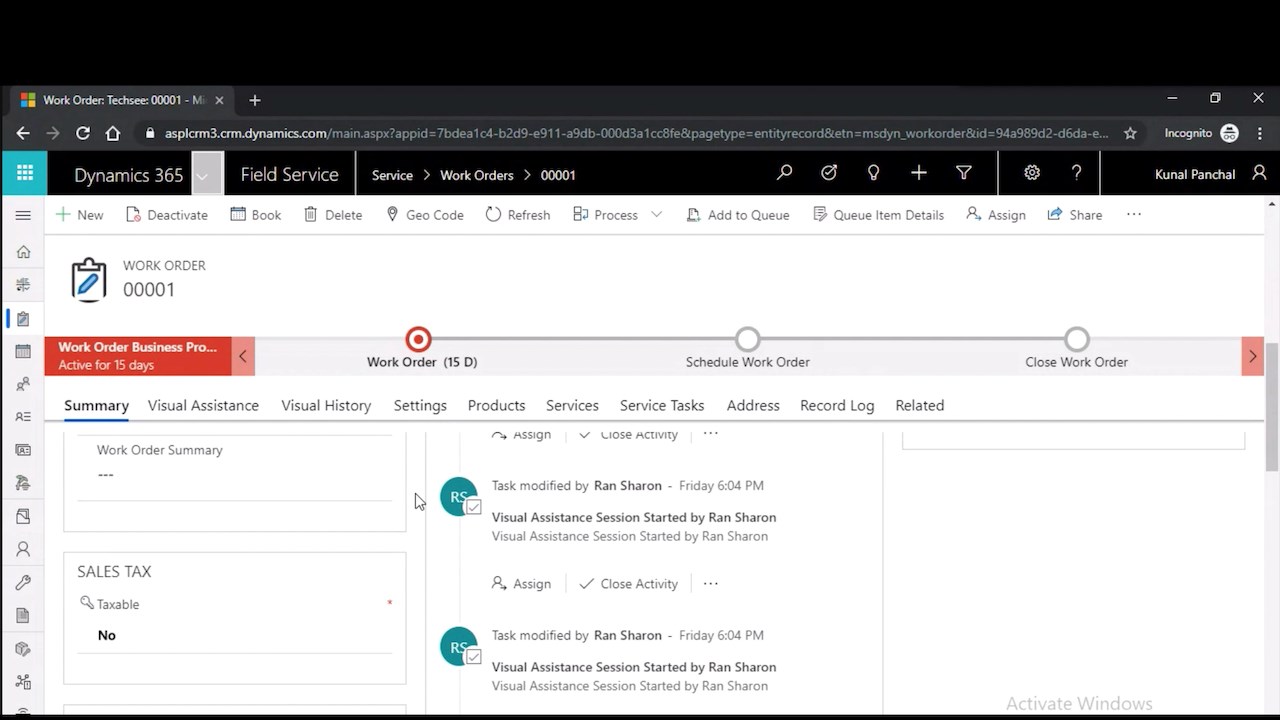Select the Schedule Work Order stage
The height and width of the screenshot is (720, 1280).
pos(747,340)
